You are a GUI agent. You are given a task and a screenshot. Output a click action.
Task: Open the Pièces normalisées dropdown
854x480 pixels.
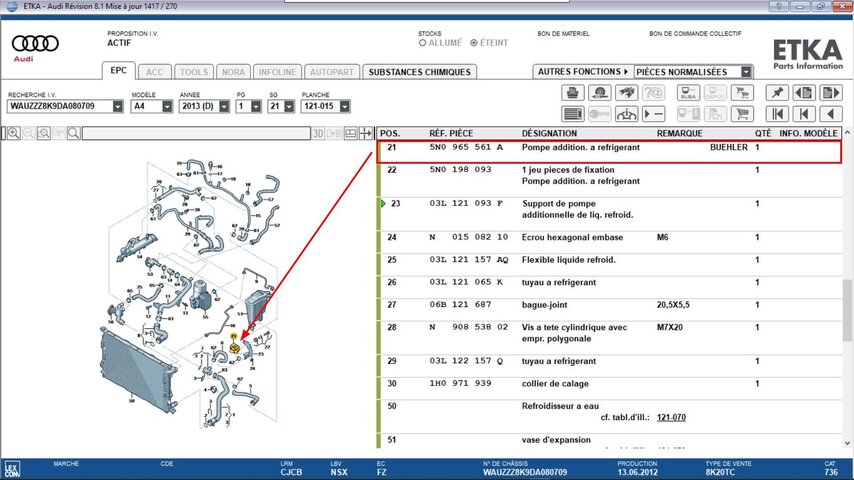(x=746, y=72)
